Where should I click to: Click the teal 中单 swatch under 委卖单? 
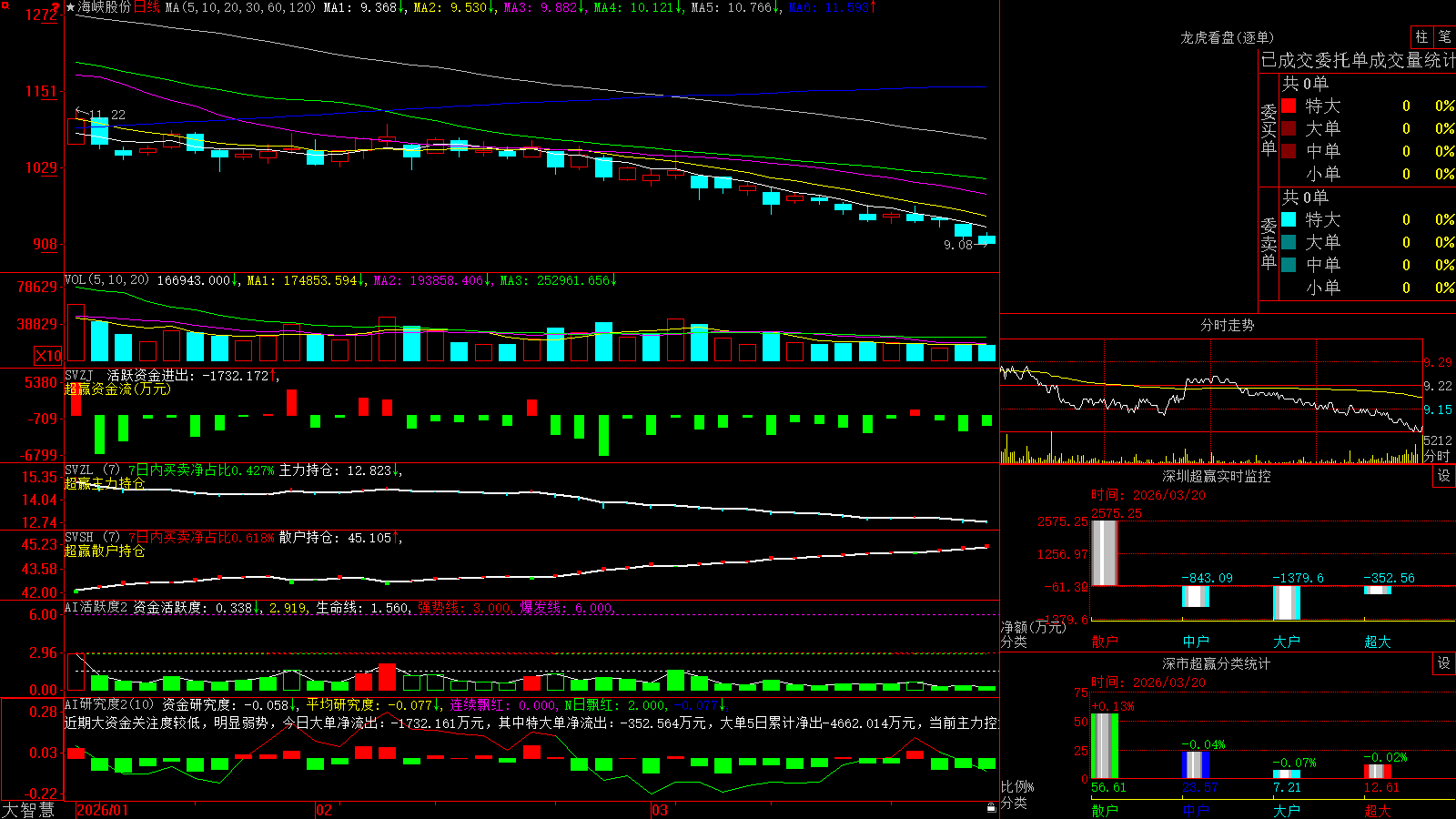tap(1289, 265)
